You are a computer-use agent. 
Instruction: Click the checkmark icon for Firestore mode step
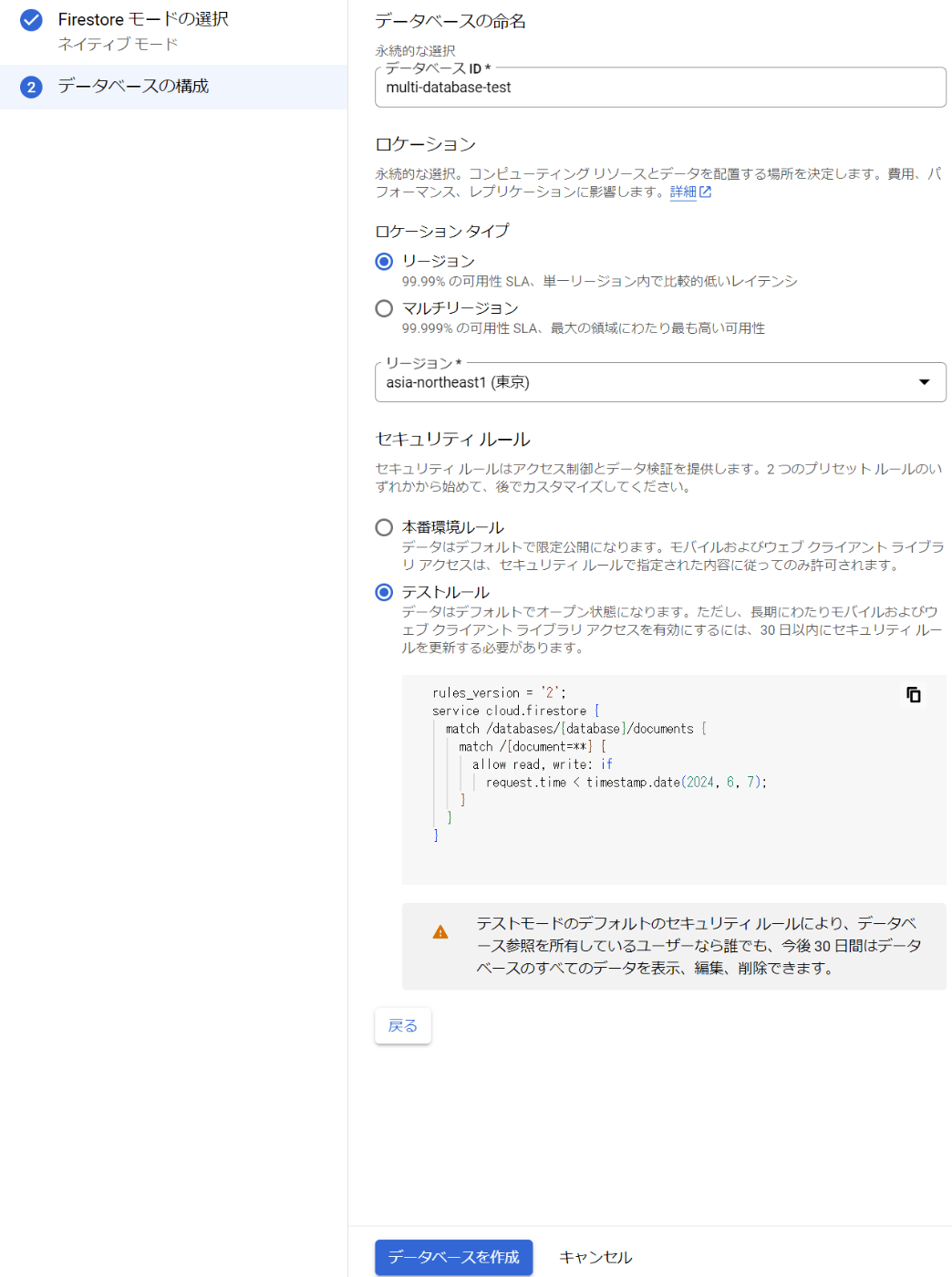(x=31, y=19)
